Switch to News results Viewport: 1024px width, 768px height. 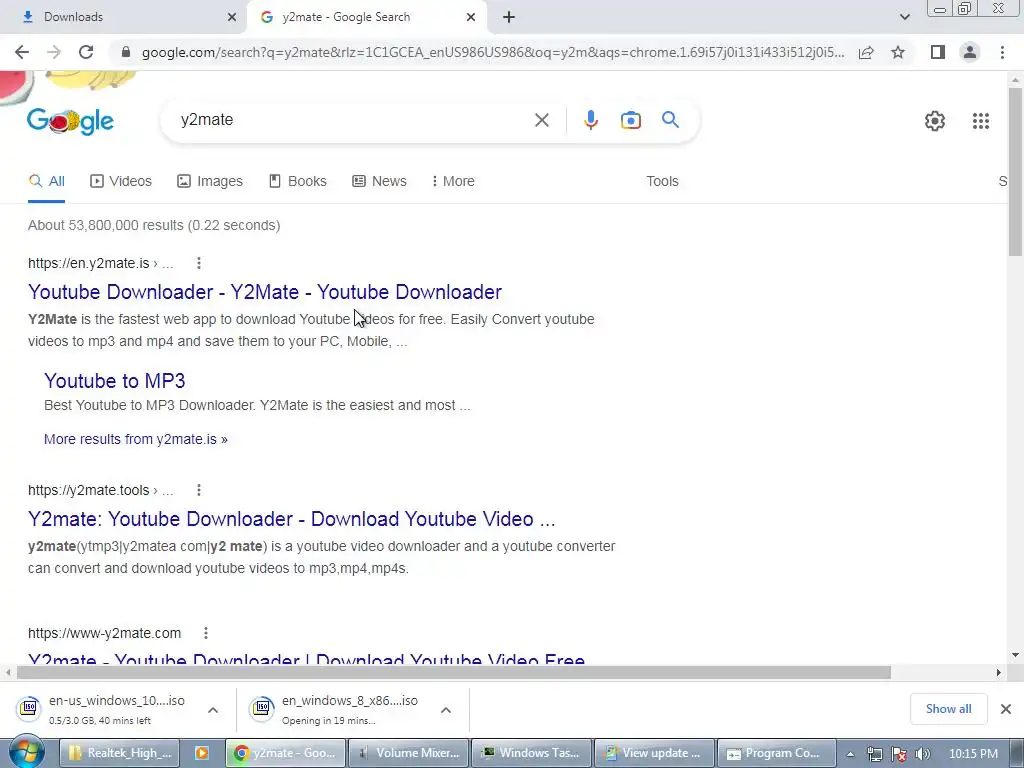pyautogui.click(x=379, y=182)
